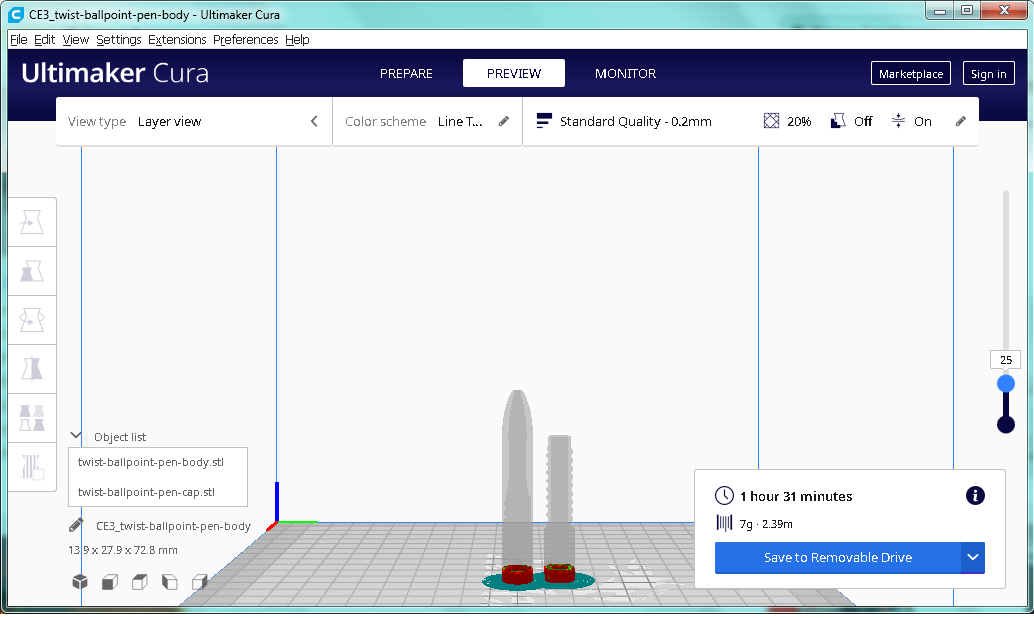Image resolution: width=1034 pixels, height=618 pixels.
Task: Click the Sign in button
Action: tap(988, 73)
